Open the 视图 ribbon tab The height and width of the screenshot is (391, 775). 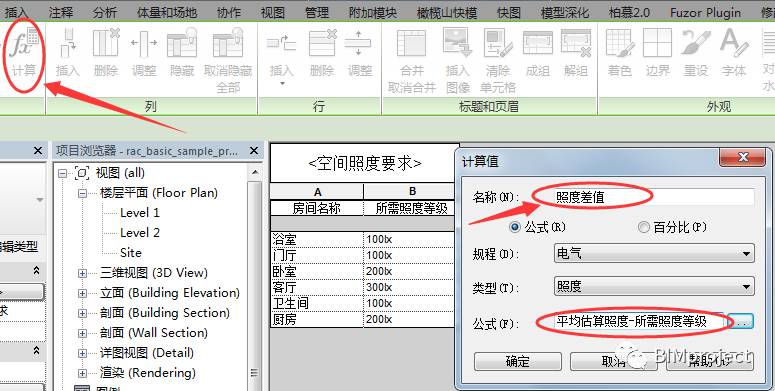coord(273,12)
